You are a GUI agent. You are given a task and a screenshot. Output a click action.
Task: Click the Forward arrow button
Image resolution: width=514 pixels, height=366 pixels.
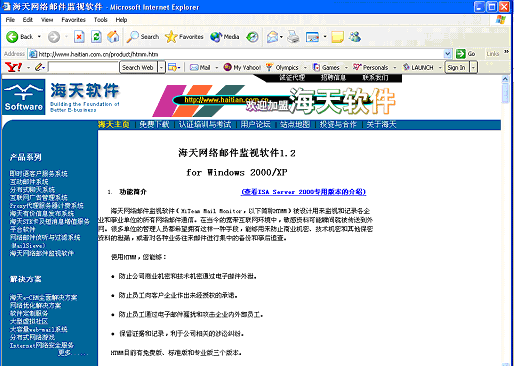click(54, 37)
